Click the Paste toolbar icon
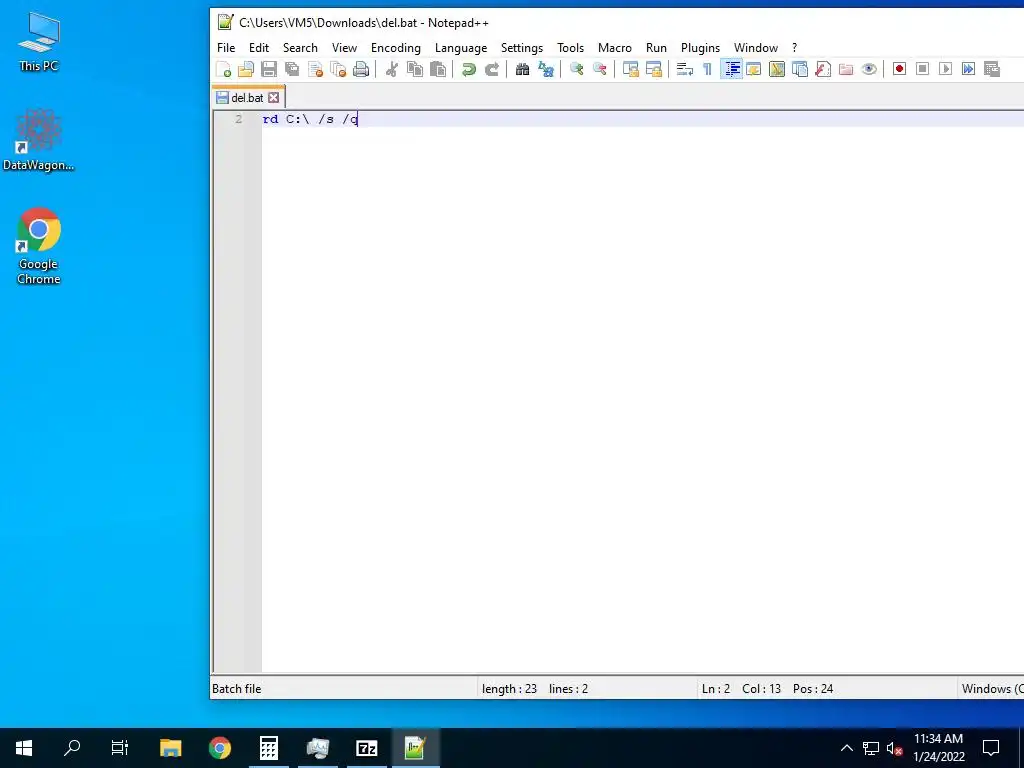Viewport: 1024px width, 768px height. (x=438, y=69)
